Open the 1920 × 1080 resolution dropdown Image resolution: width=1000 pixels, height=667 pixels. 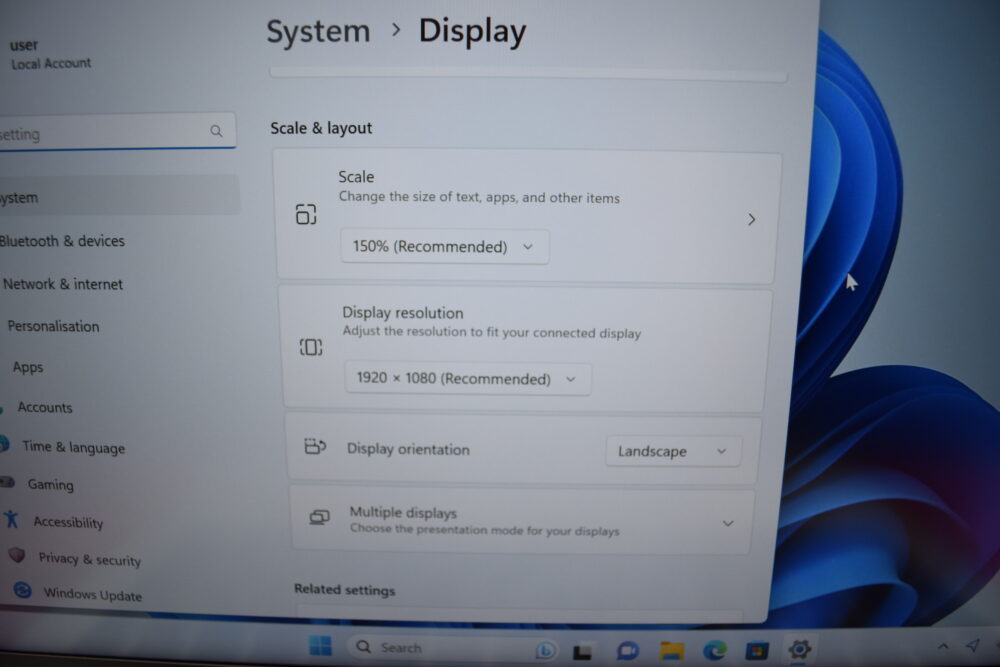(x=467, y=379)
